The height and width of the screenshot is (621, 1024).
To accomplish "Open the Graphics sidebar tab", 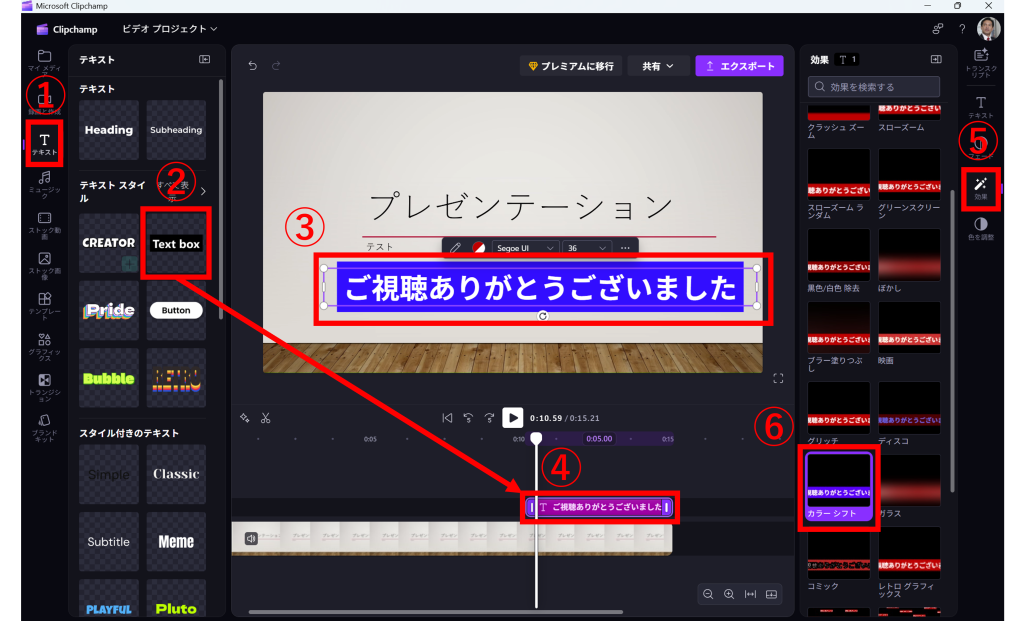I will (x=44, y=346).
